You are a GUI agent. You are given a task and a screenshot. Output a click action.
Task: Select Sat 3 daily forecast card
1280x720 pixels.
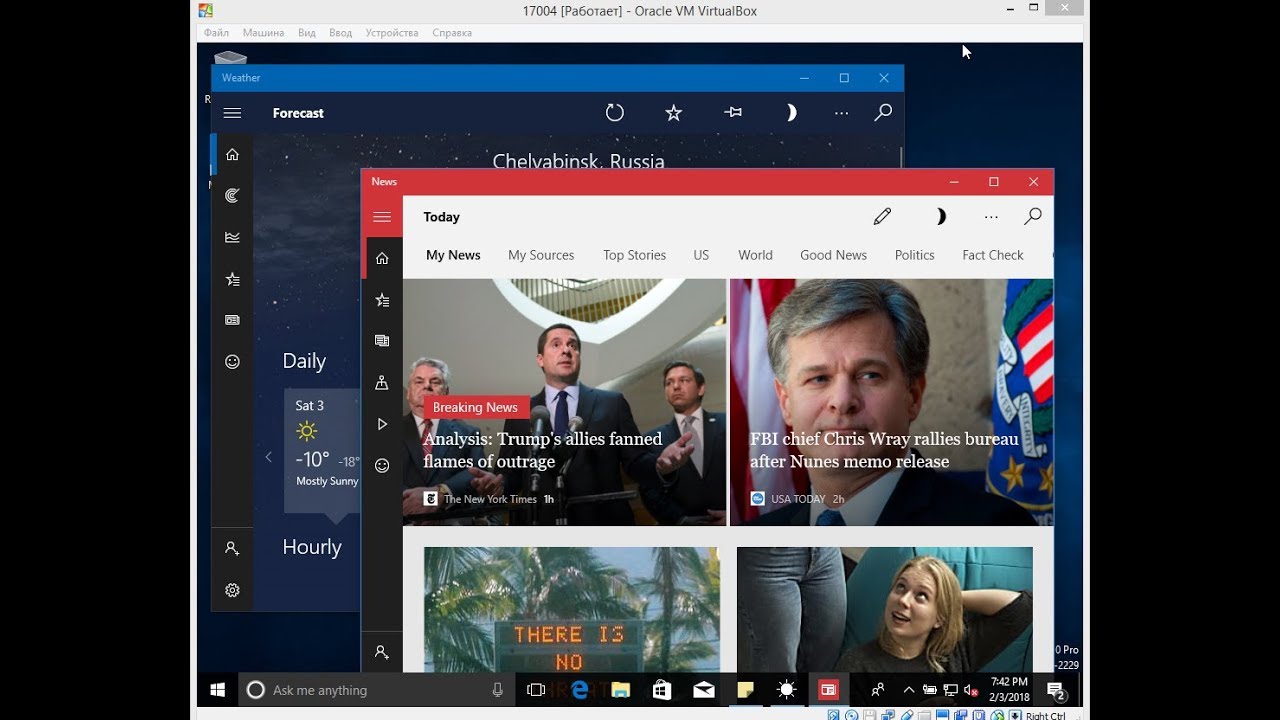coord(322,450)
